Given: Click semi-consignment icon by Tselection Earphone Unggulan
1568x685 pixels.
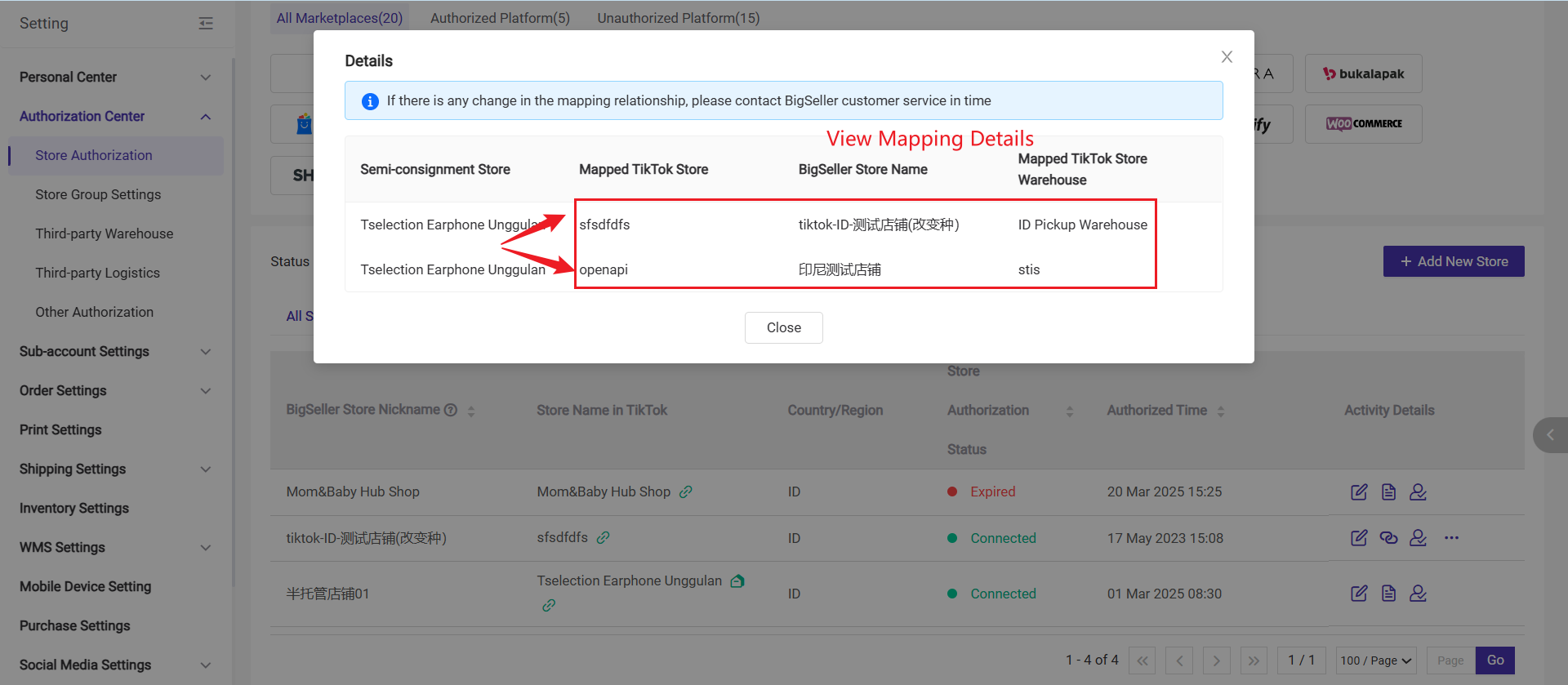Looking at the screenshot, I should (737, 580).
